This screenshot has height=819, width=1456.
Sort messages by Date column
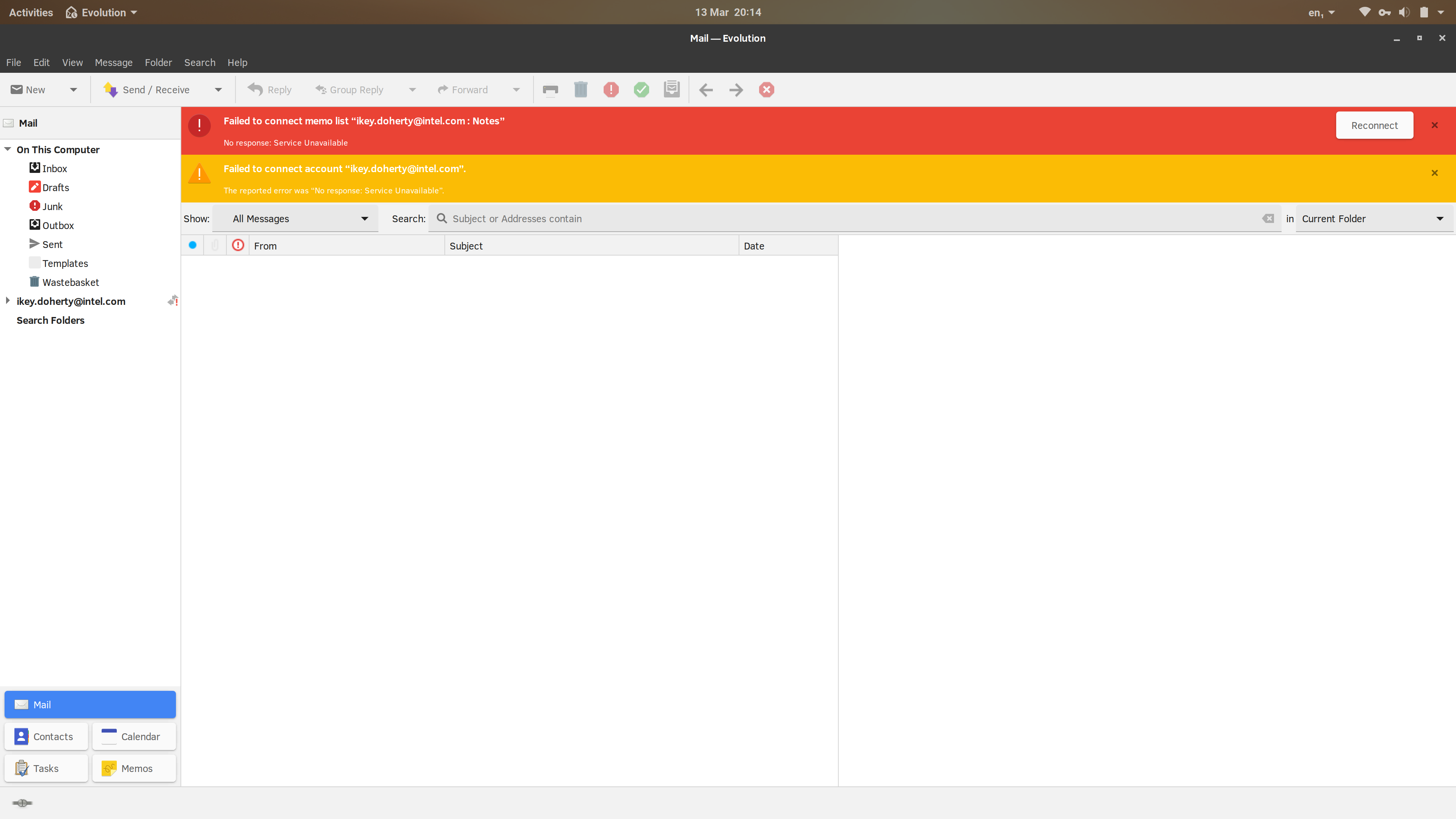788,245
